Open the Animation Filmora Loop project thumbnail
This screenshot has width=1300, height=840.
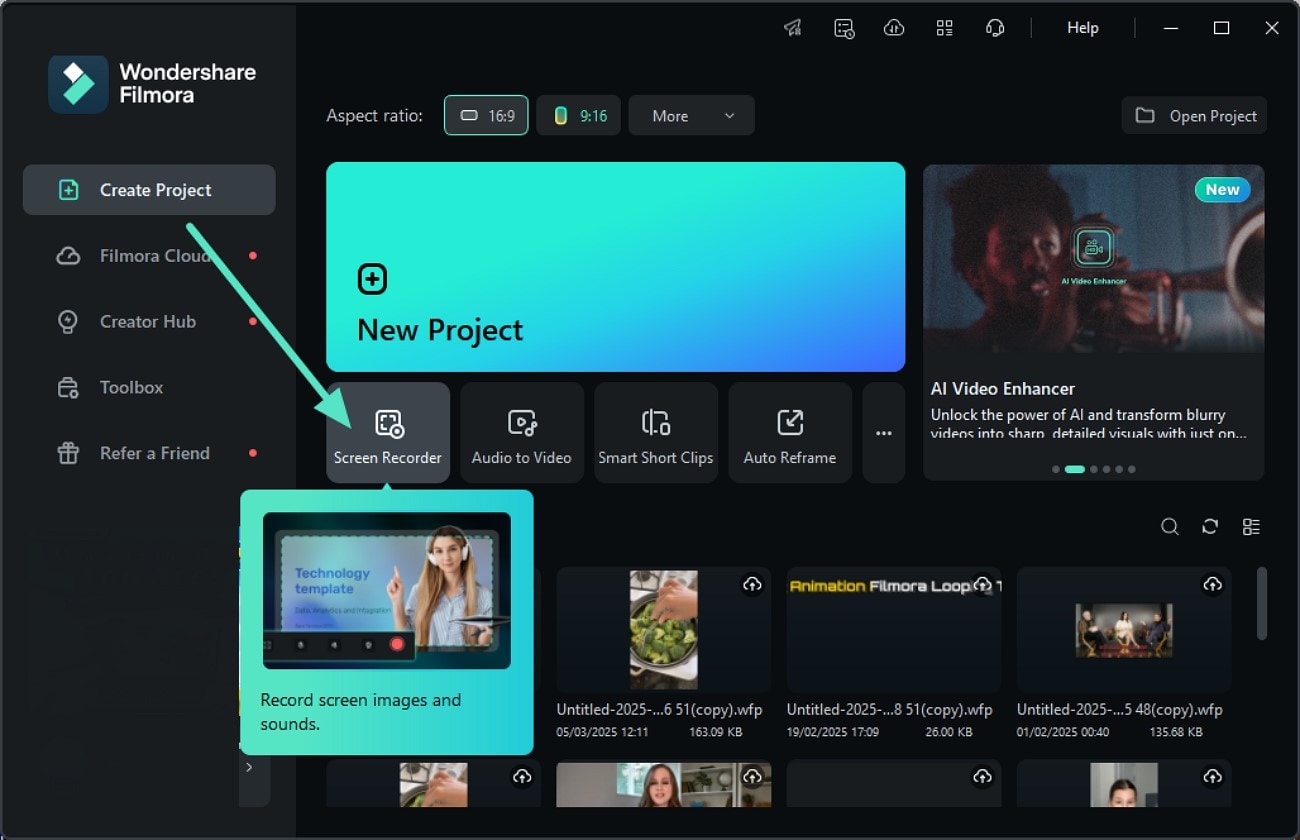pos(894,630)
